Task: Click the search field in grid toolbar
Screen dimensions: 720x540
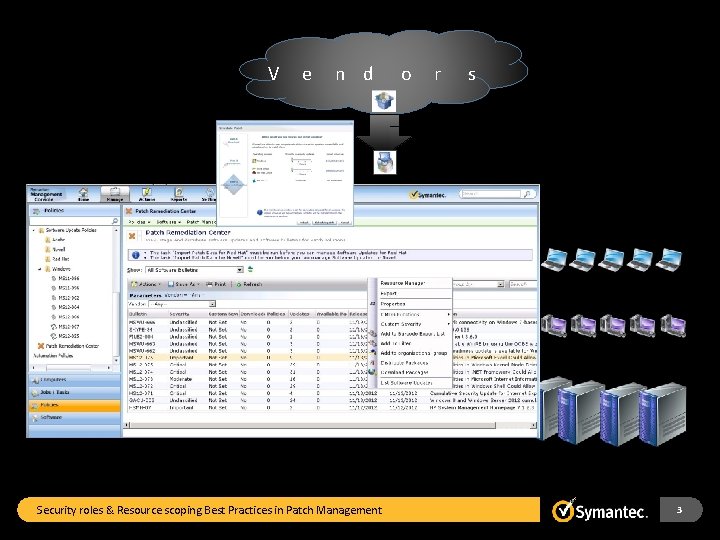Action: (x=523, y=284)
